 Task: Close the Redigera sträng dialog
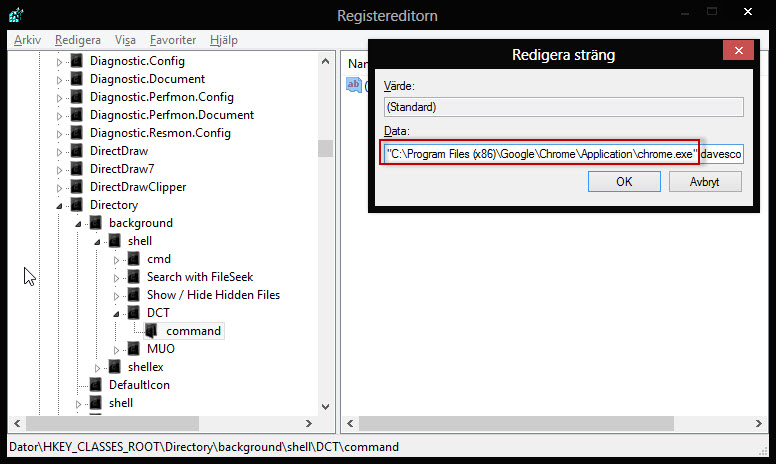coord(738,50)
